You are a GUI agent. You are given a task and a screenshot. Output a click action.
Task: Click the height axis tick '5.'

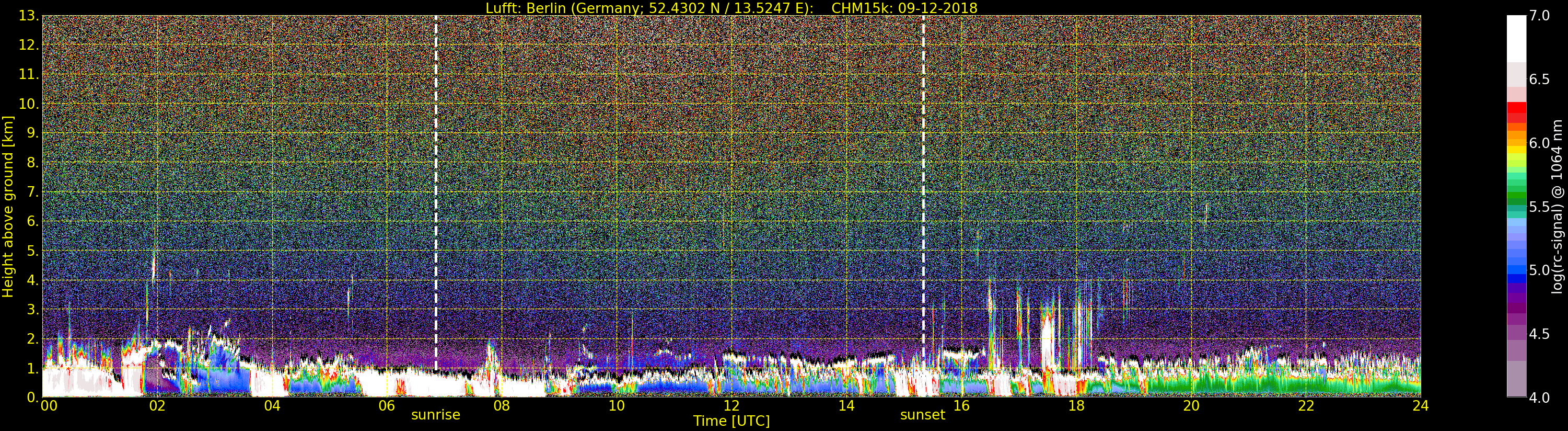(33, 251)
